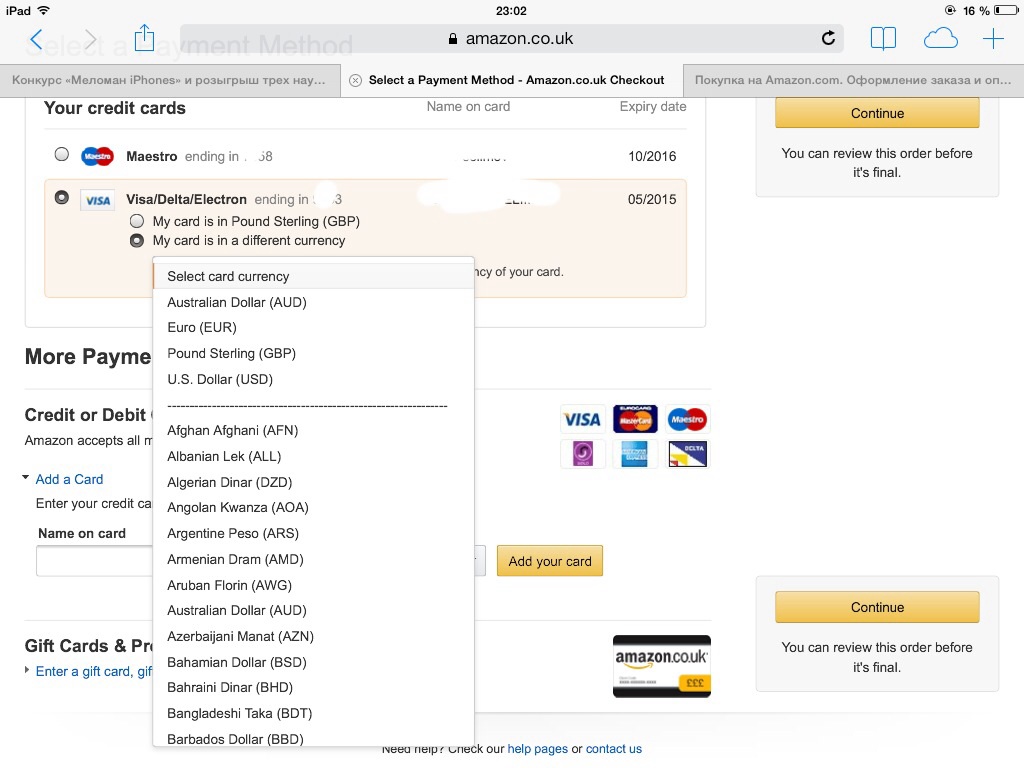The image size is (1024, 768).
Task: Open the Safari share sheet icon
Action: (x=144, y=38)
